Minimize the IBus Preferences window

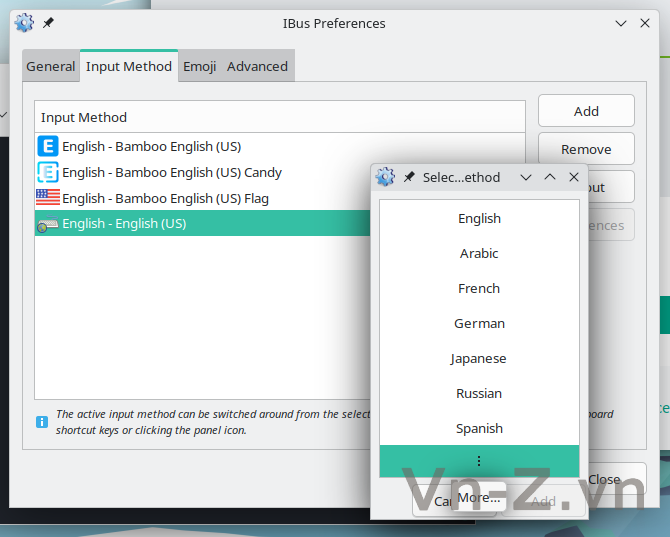621,23
